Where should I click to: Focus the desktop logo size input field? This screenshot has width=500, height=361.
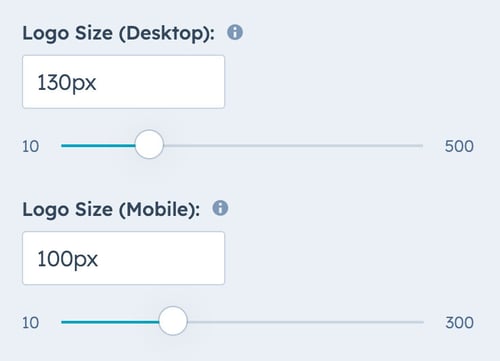click(x=124, y=82)
